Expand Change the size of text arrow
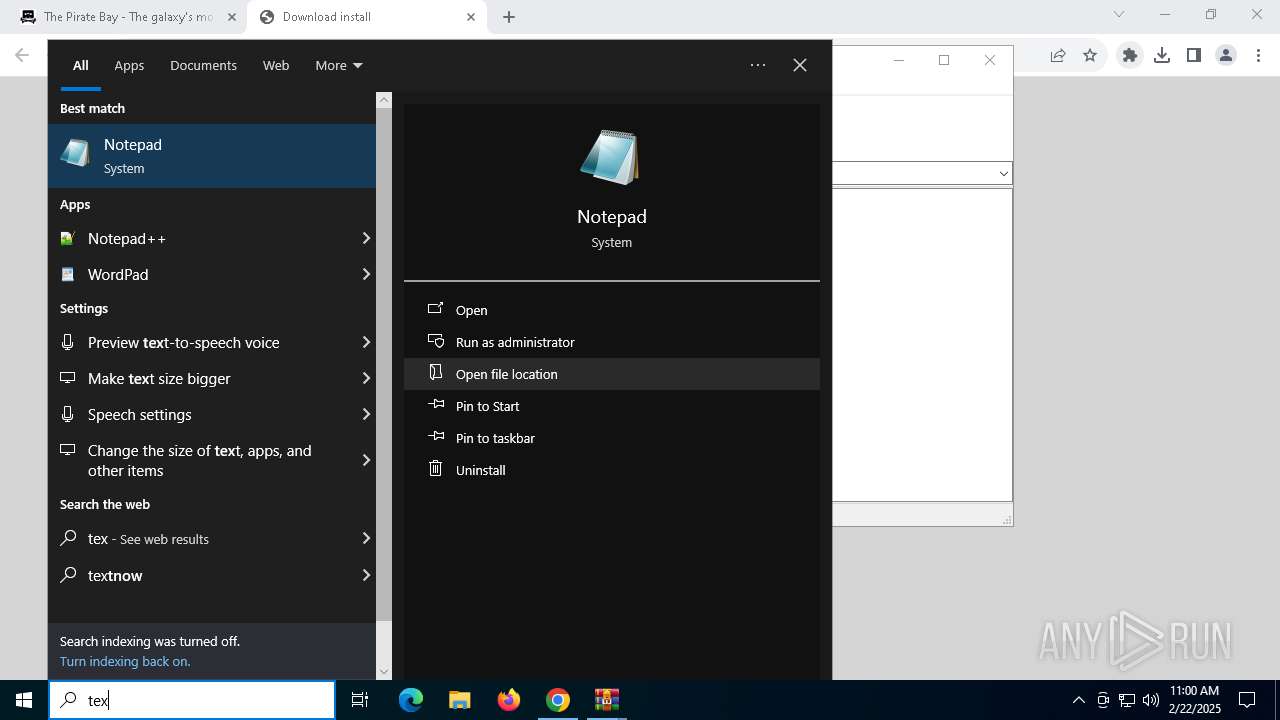The image size is (1280, 720). click(x=366, y=460)
